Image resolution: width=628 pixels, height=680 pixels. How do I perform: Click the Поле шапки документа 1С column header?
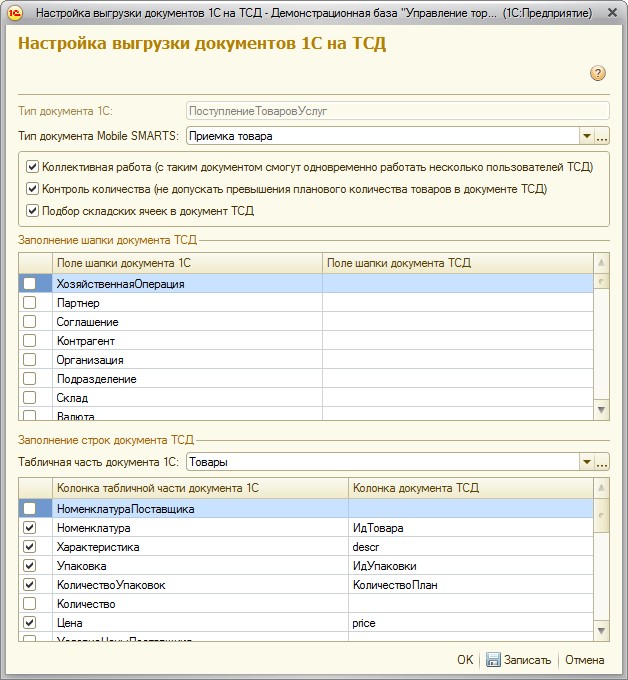(187, 263)
